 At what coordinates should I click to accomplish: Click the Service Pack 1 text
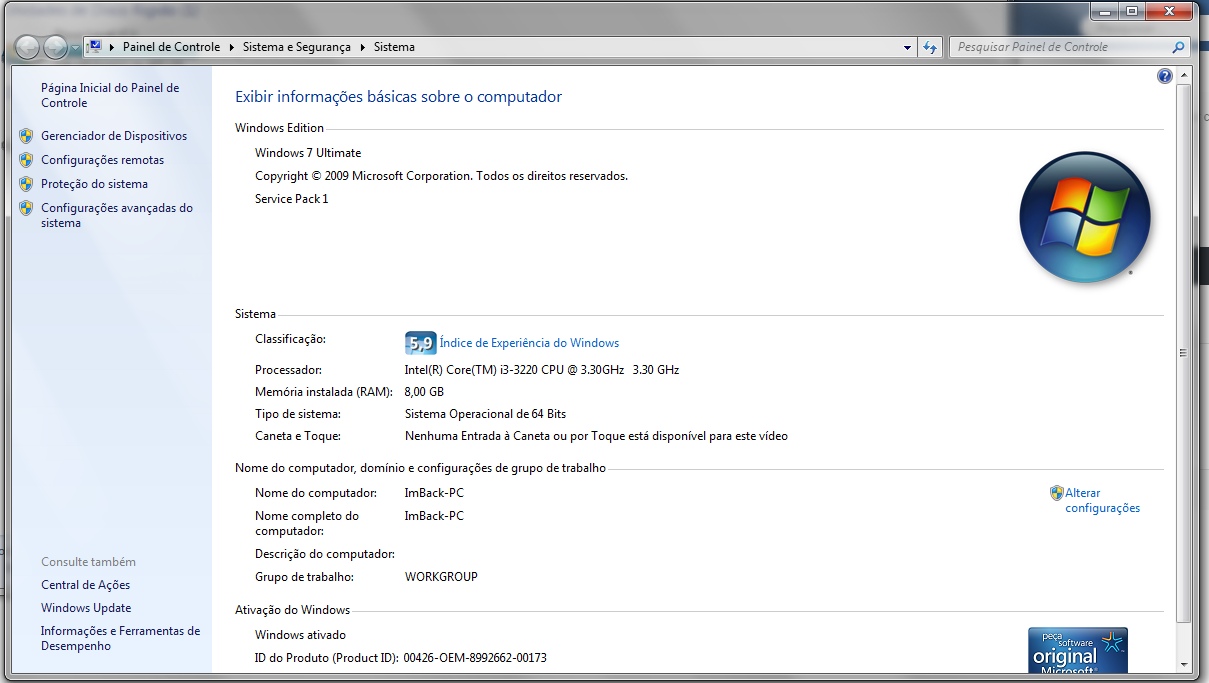coord(291,199)
